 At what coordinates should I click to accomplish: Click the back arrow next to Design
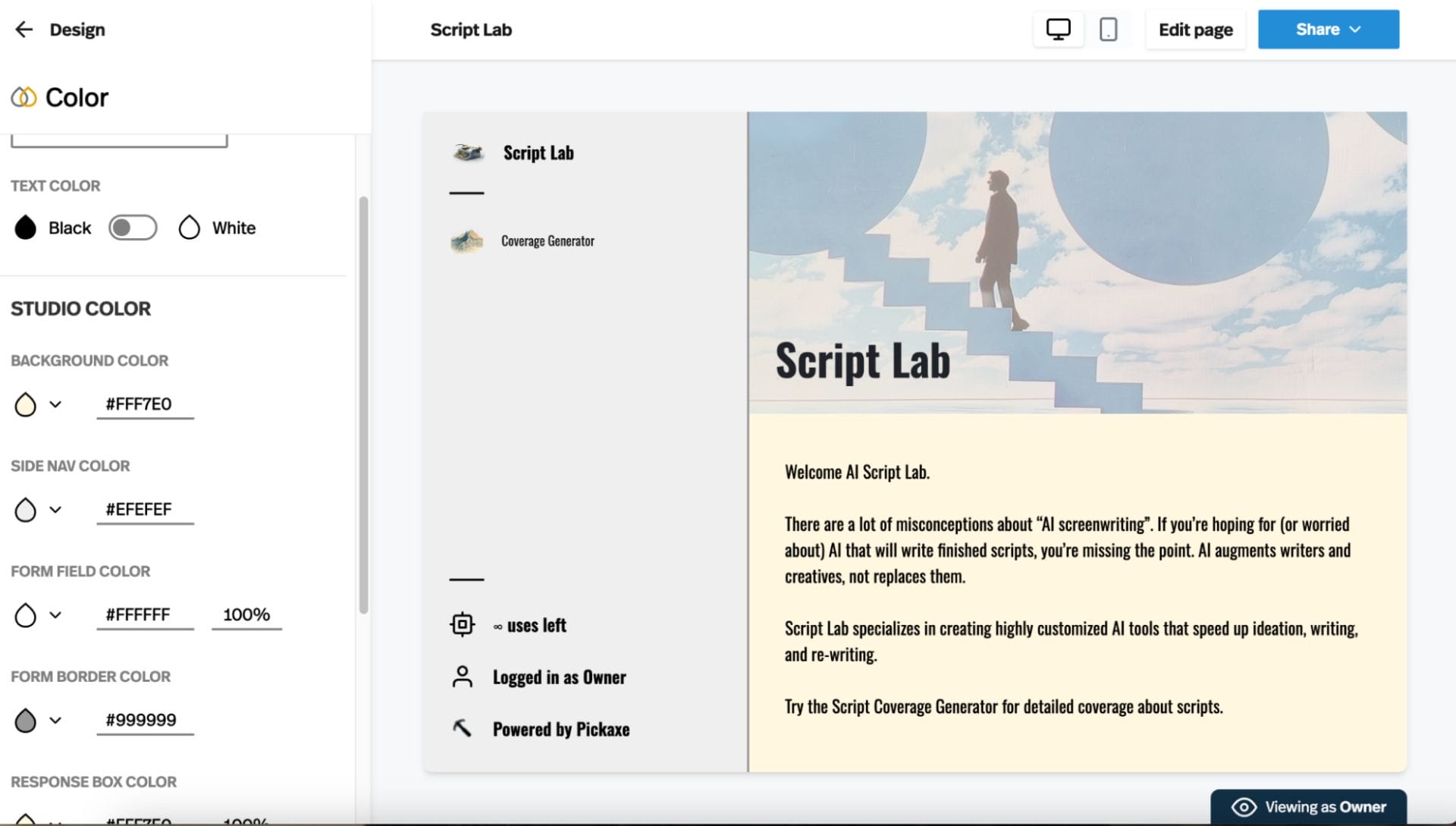(x=24, y=30)
